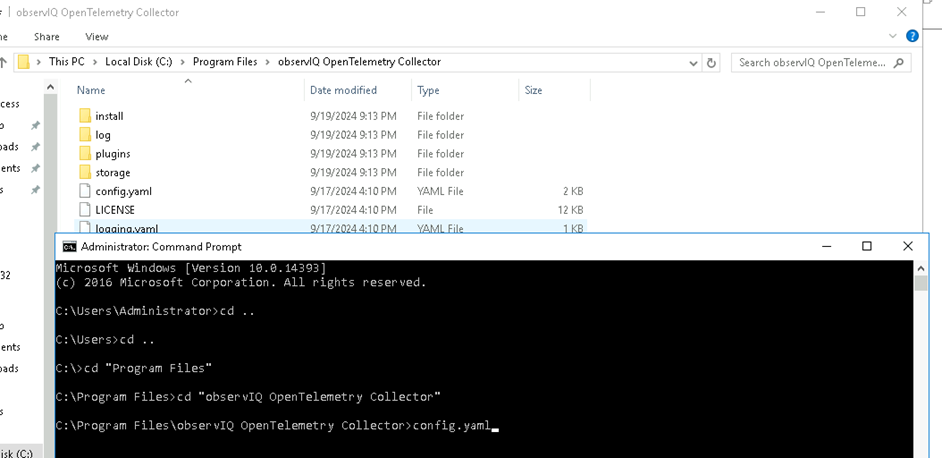The height and width of the screenshot is (458, 942).
Task: Click the Administrator: Command Prompt title
Action: click(x=161, y=246)
